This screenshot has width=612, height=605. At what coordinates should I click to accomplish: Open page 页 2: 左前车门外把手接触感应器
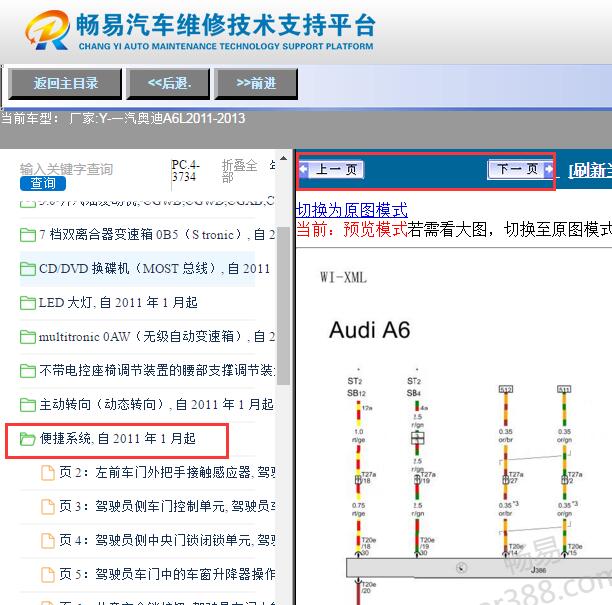coord(158,473)
